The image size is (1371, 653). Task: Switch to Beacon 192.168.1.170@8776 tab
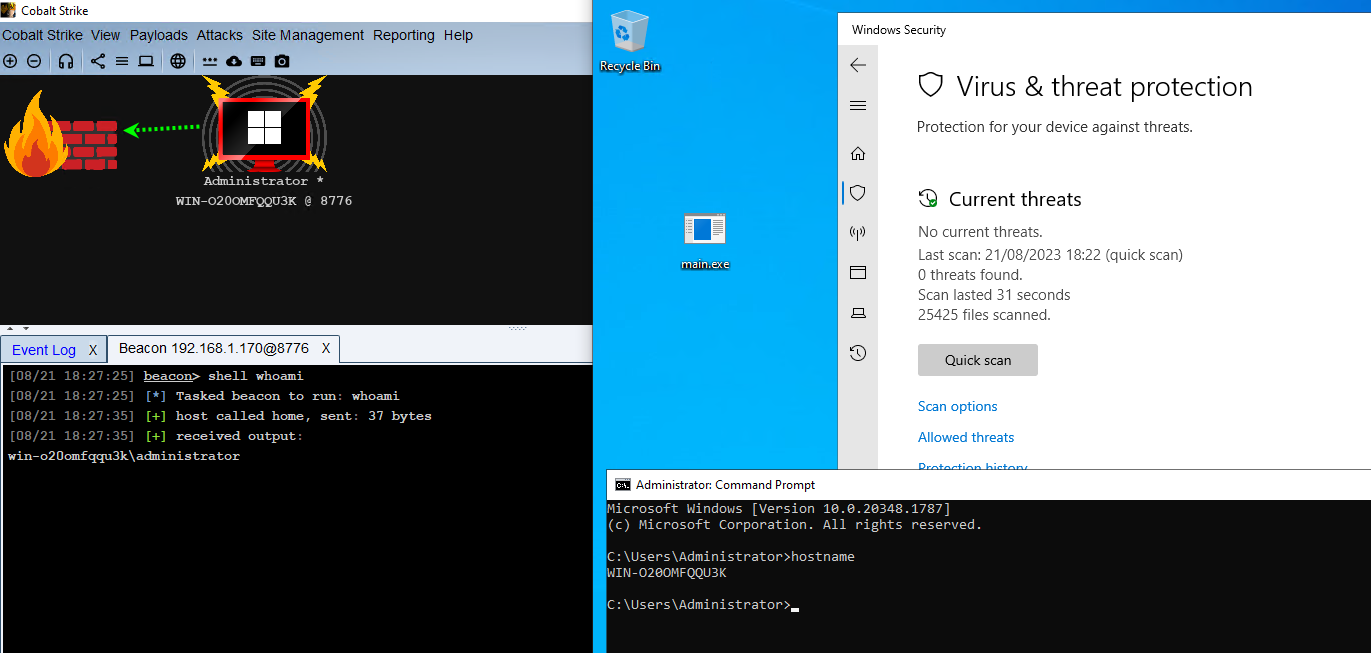(x=214, y=348)
